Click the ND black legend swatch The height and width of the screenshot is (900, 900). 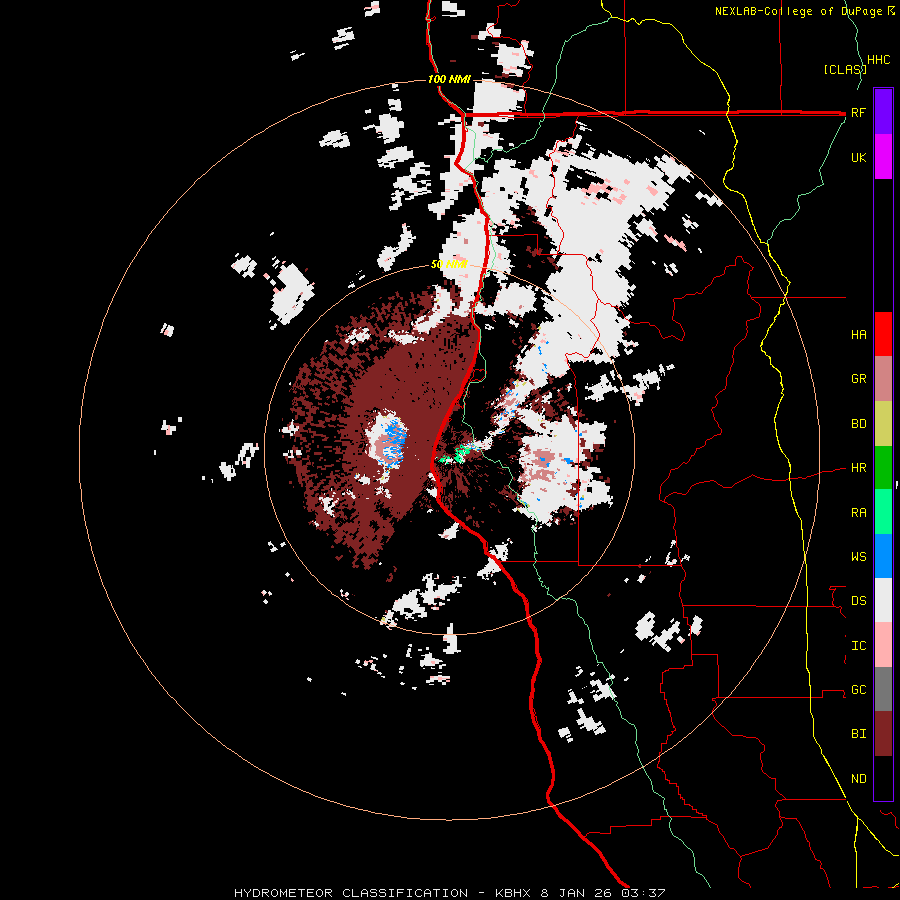883,778
